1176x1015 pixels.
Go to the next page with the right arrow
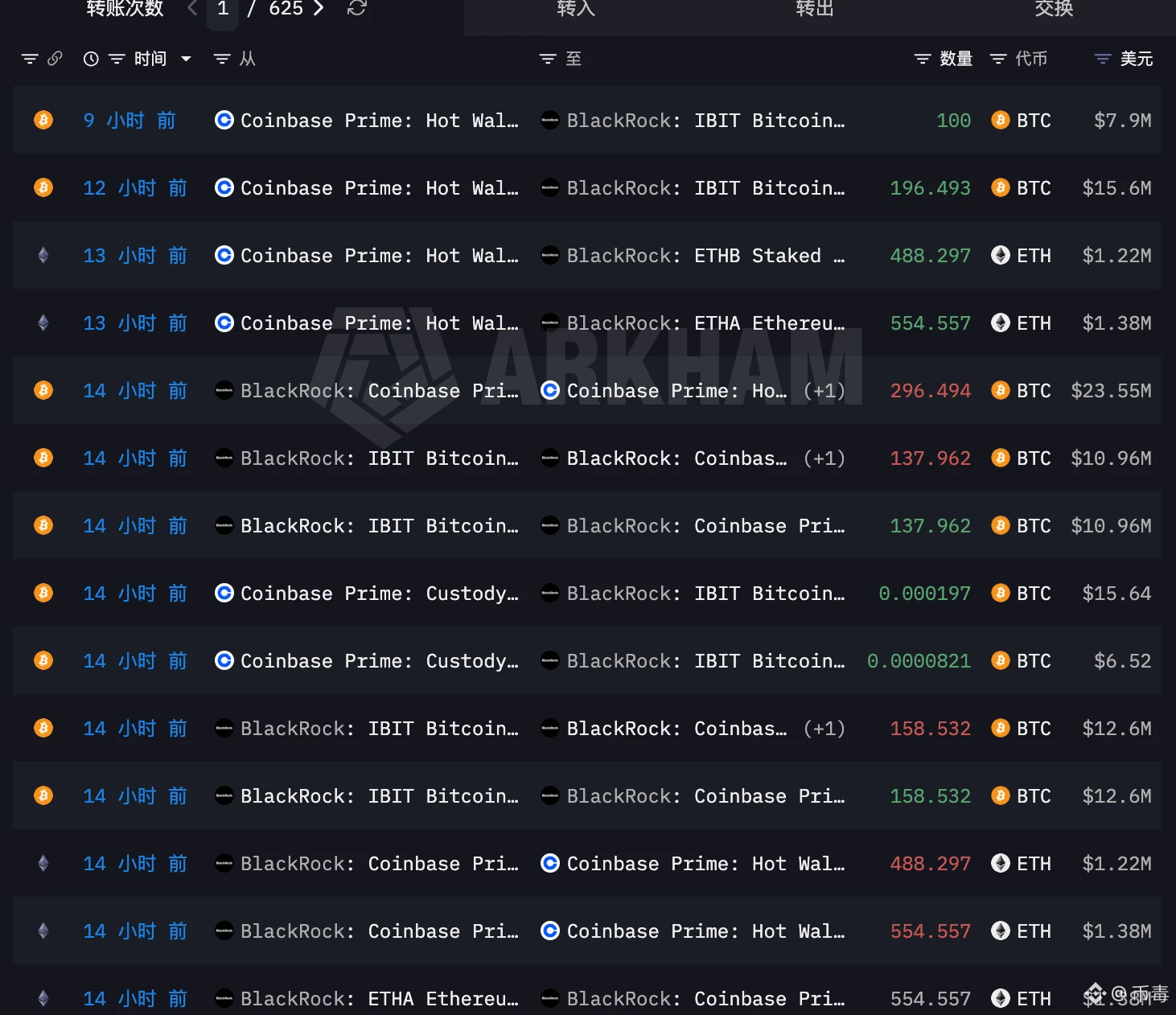[x=319, y=8]
